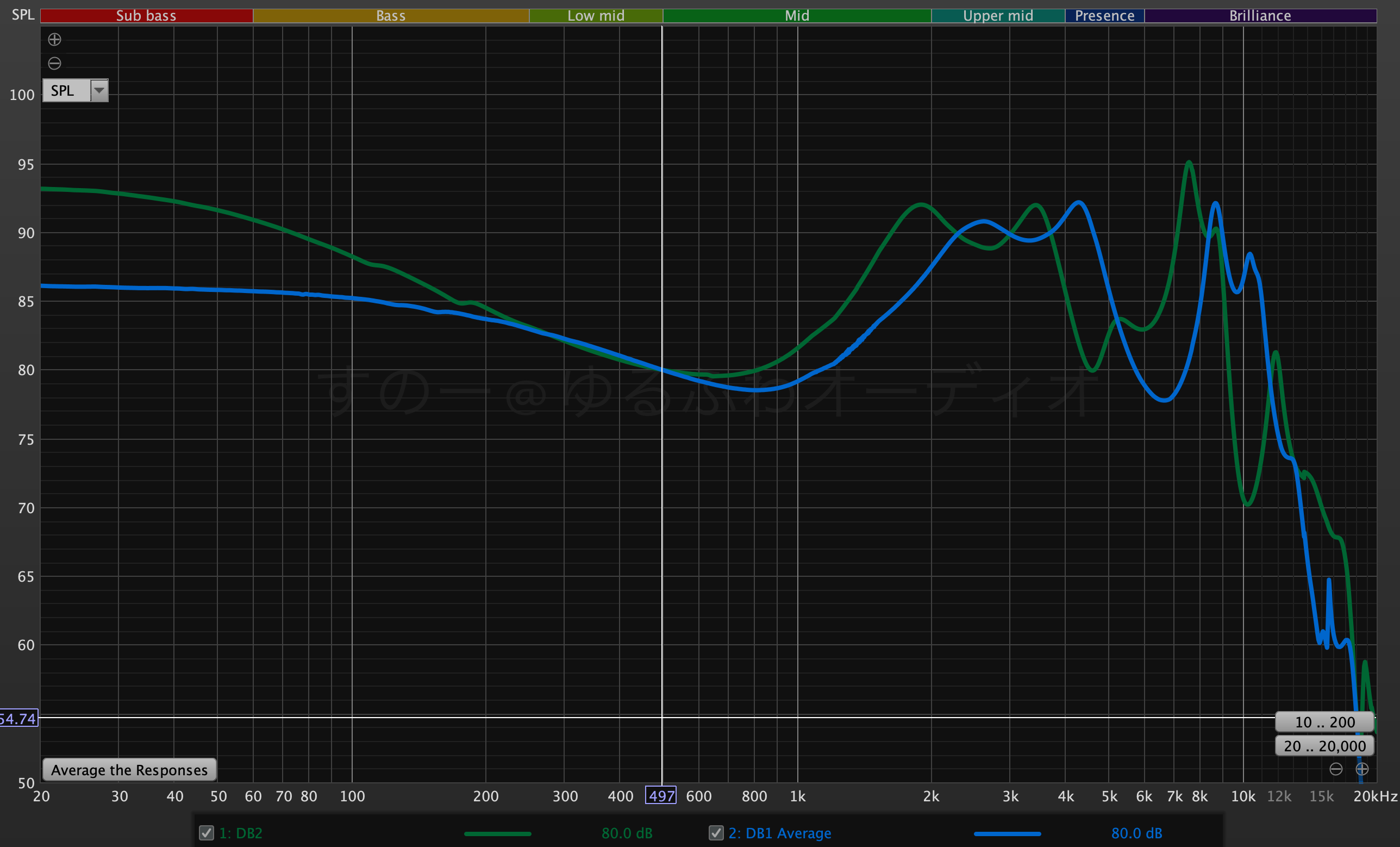This screenshot has width=1400, height=847.
Task: Click the Bass frequency band label
Action: 391,15
